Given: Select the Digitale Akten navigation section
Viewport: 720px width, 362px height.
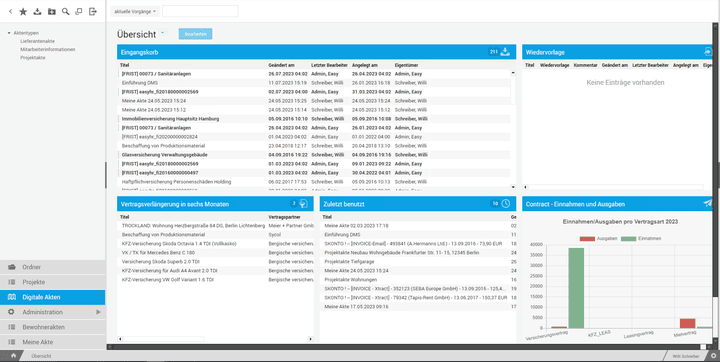Looking at the screenshot, I should pos(52,297).
